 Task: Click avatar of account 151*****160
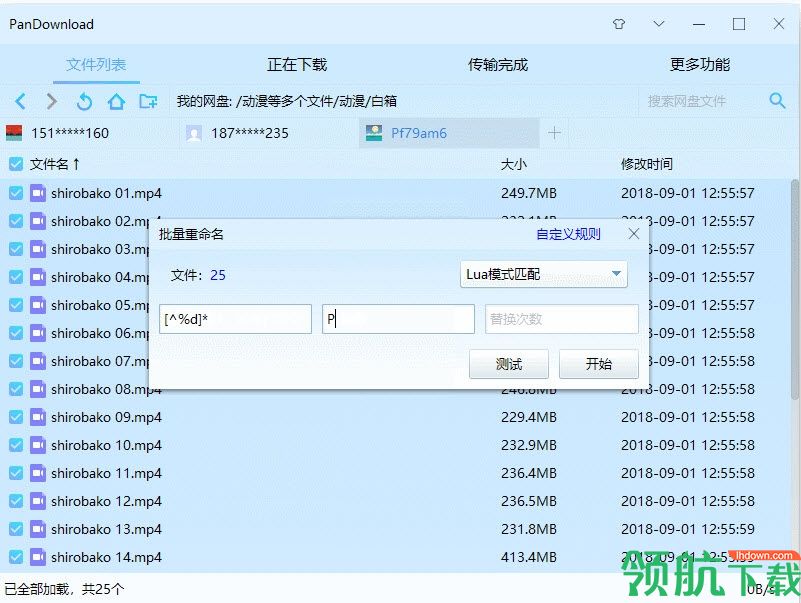[x=14, y=133]
